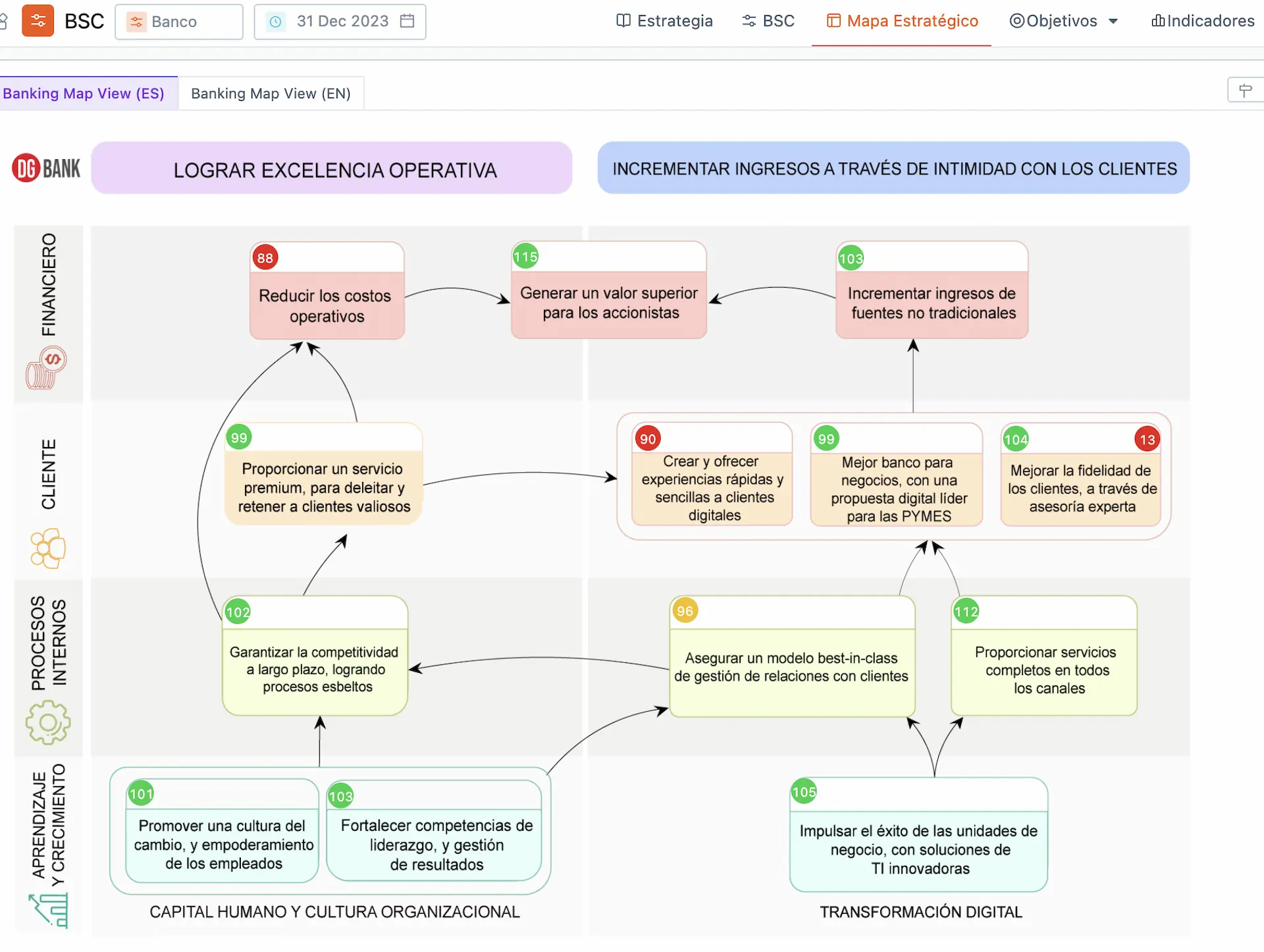
Task: Open the 31 Dec 2023 date picker
Action: click(x=340, y=22)
